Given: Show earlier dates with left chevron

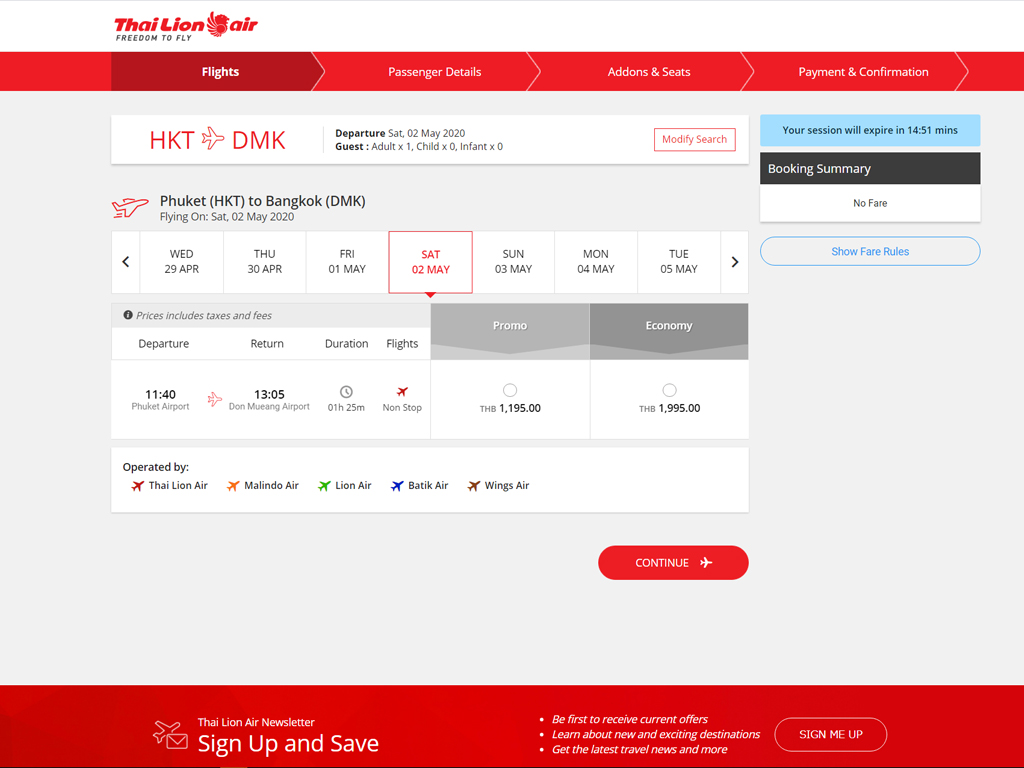Looking at the screenshot, I should [x=126, y=262].
